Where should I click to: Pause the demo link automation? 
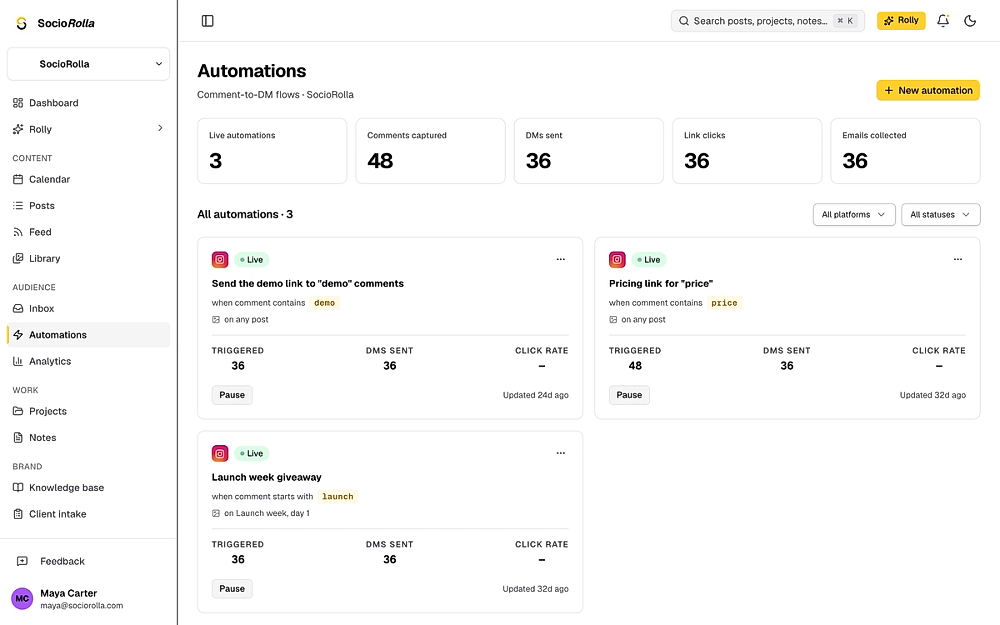pyautogui.click(x=232, y=395)
